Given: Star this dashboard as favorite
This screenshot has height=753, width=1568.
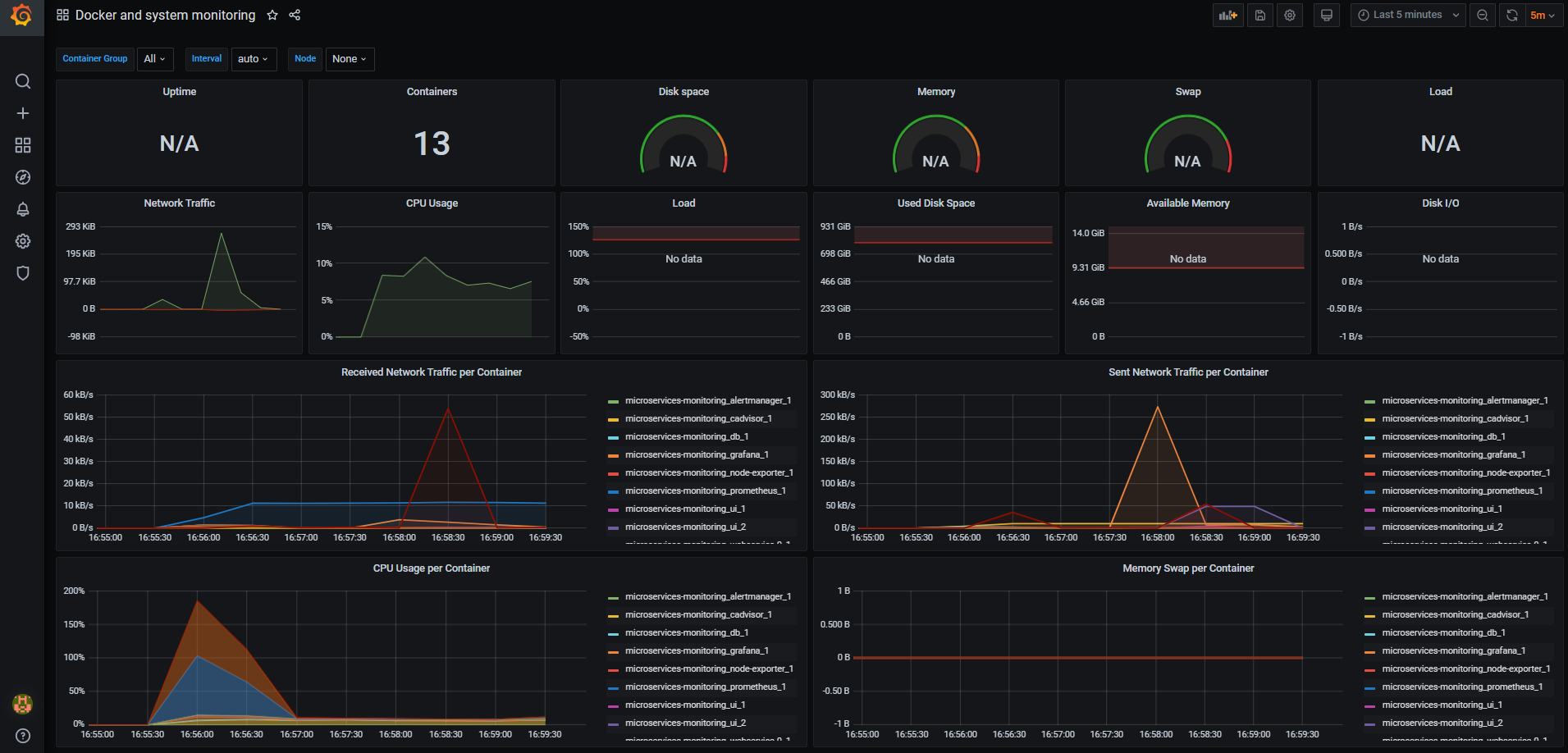Looking at the screenshot, I should [272, 15].
